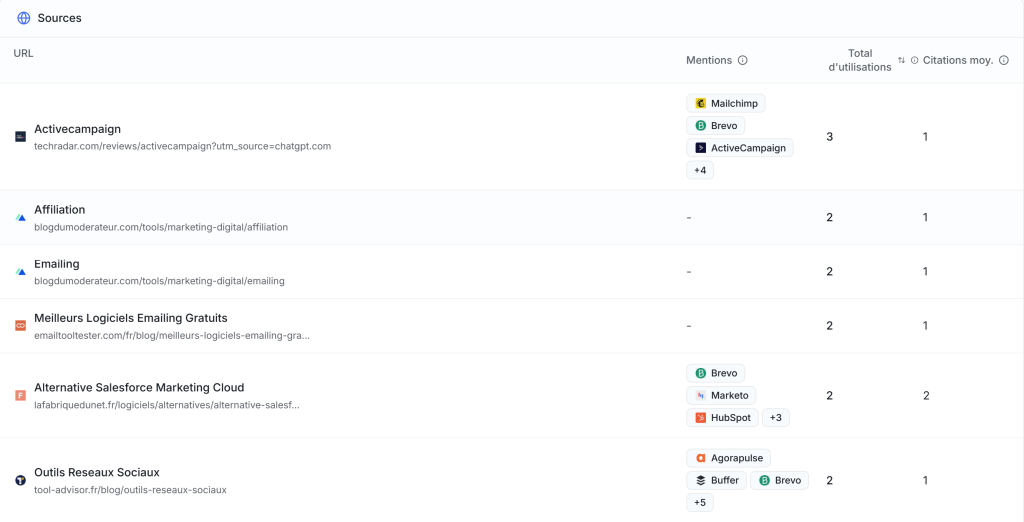Expand the +3 more mentions badge
This screenshot has height=522, width=1024.
tap(776, 417)
